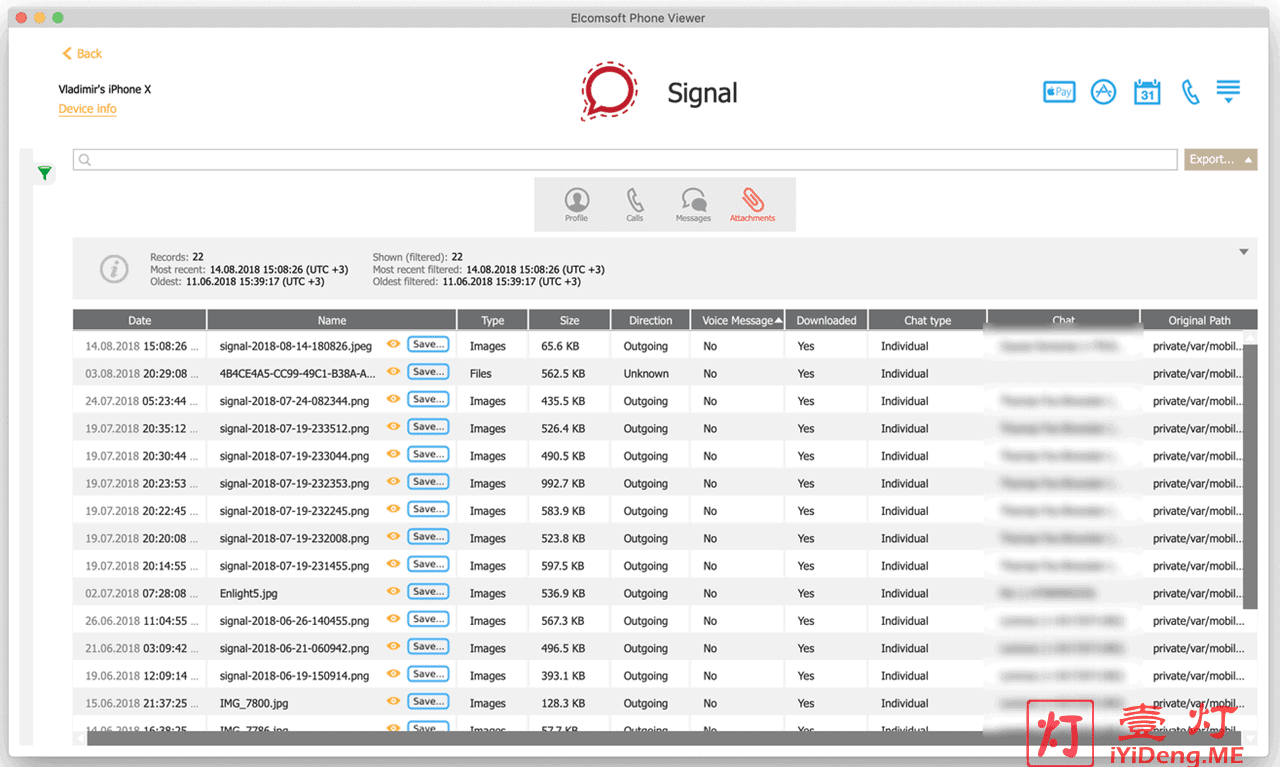Go Back to previous screen

(x=82, y=54)
